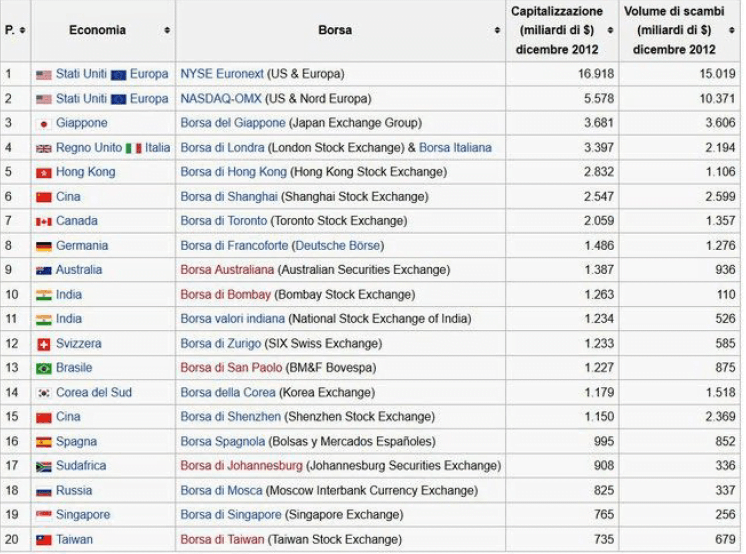
Task: Click the Canada flag icon
Action: [44, 222]
